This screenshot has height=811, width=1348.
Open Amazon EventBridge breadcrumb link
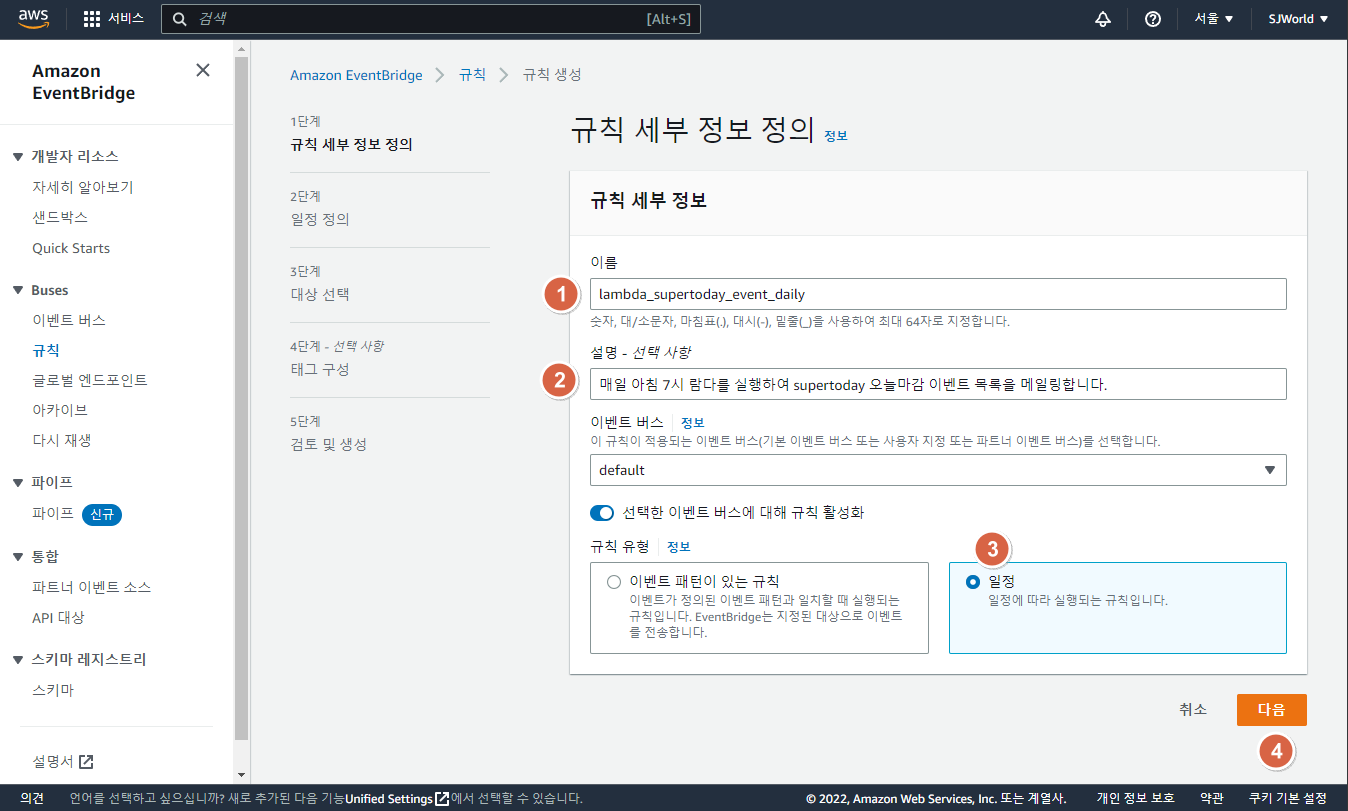tap(356, 75)
